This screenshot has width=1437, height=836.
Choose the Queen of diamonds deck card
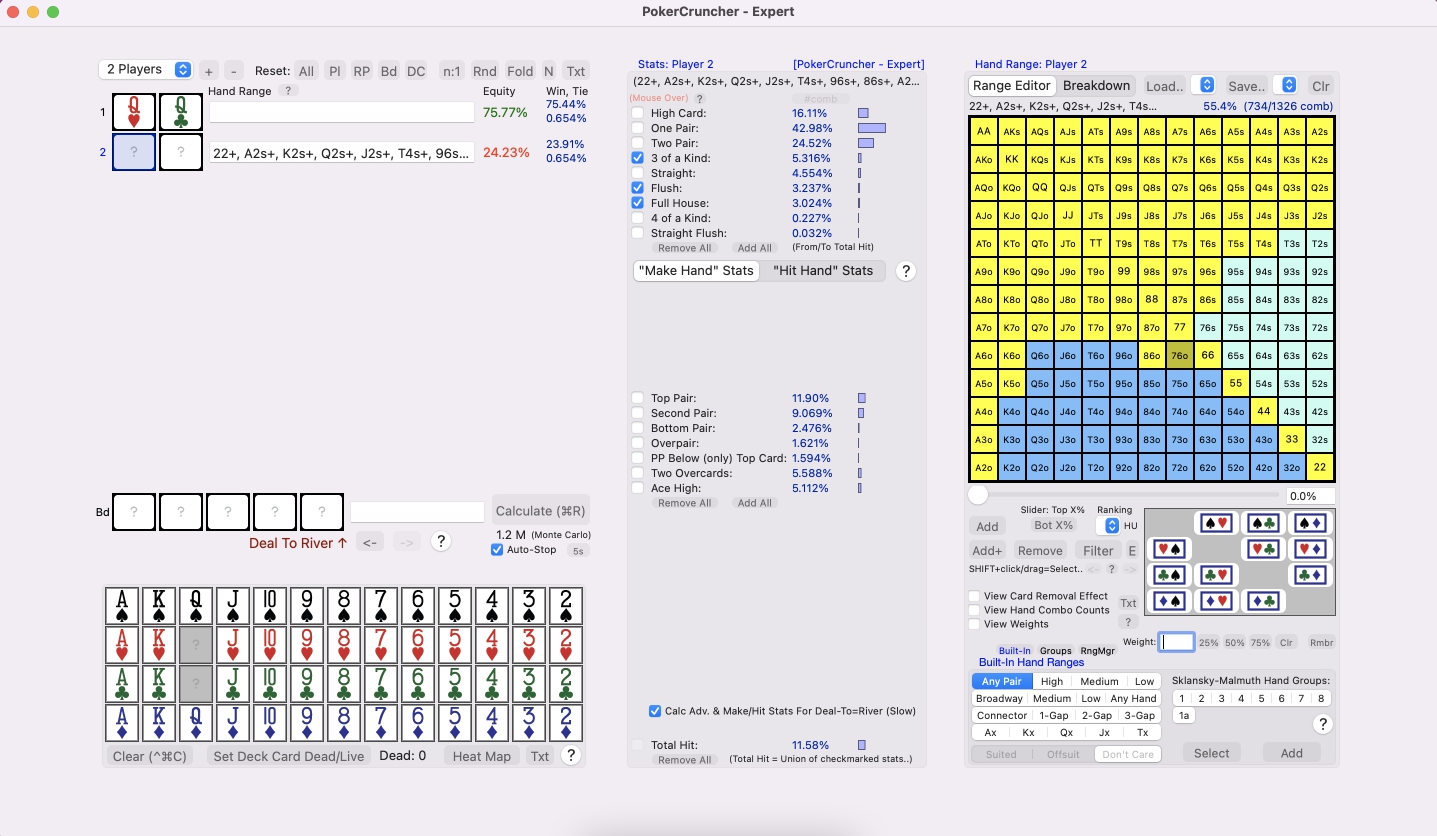[x=197, y=724]
